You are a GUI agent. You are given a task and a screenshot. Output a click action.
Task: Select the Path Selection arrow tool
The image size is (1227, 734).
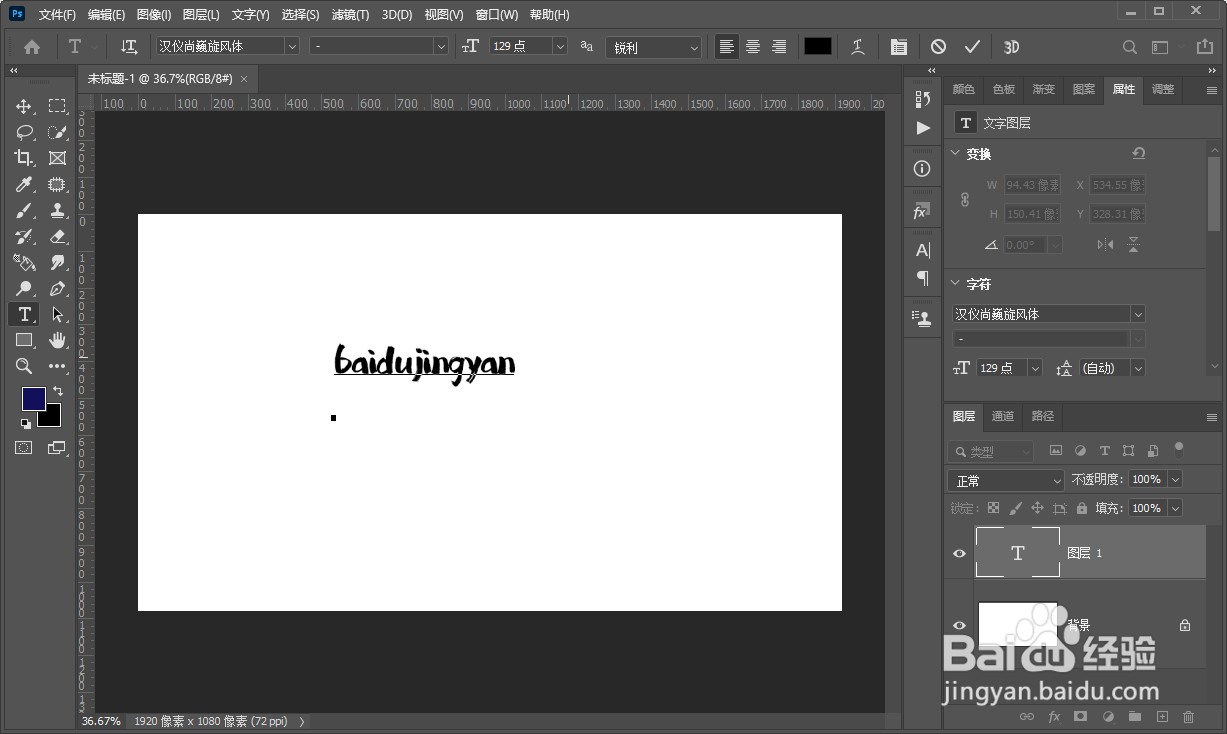(x=57, y=314)
